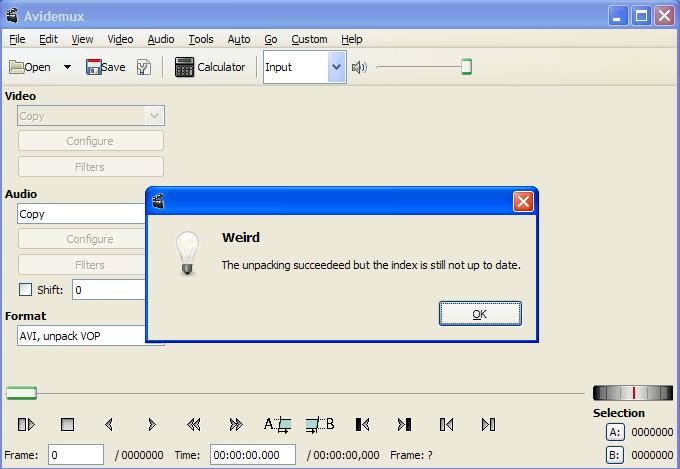The width and height of the screenshot is (680, 469).
Task: Click Audio Configure button
Action: [x=82, y=239]
